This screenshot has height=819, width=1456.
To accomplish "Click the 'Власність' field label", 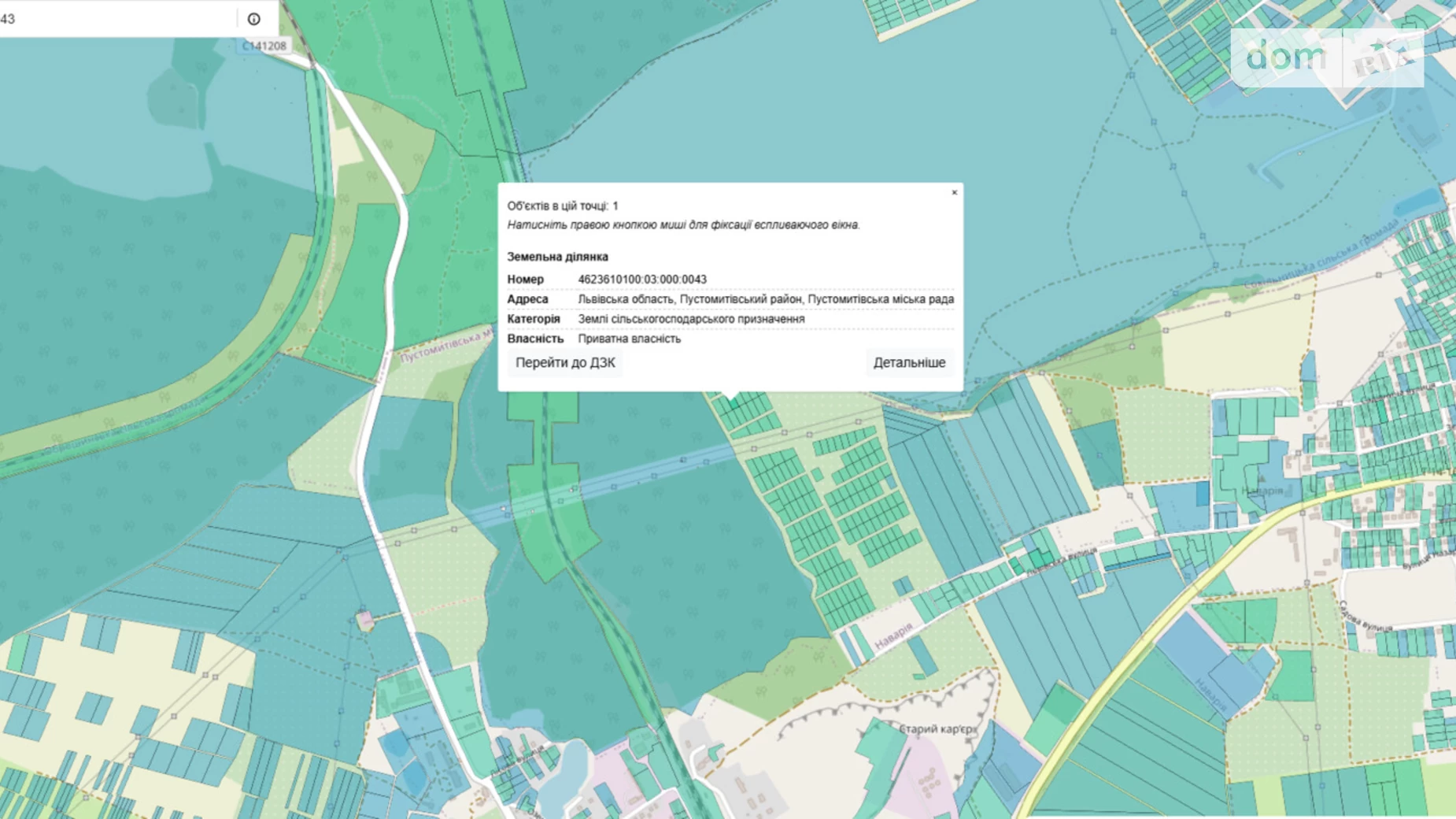I will [535, 339].
